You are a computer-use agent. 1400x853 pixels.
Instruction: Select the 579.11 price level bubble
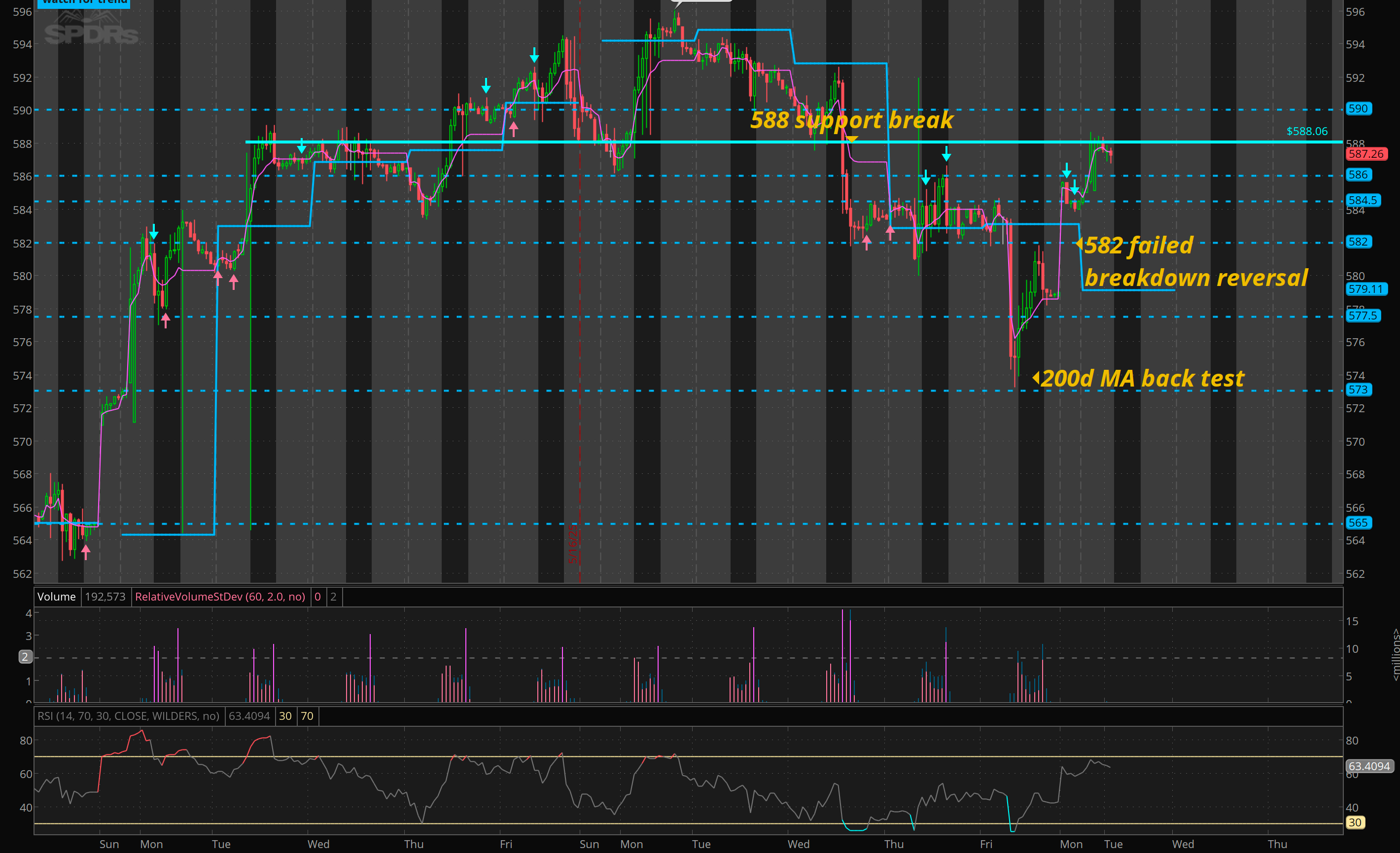(1365, 289)
